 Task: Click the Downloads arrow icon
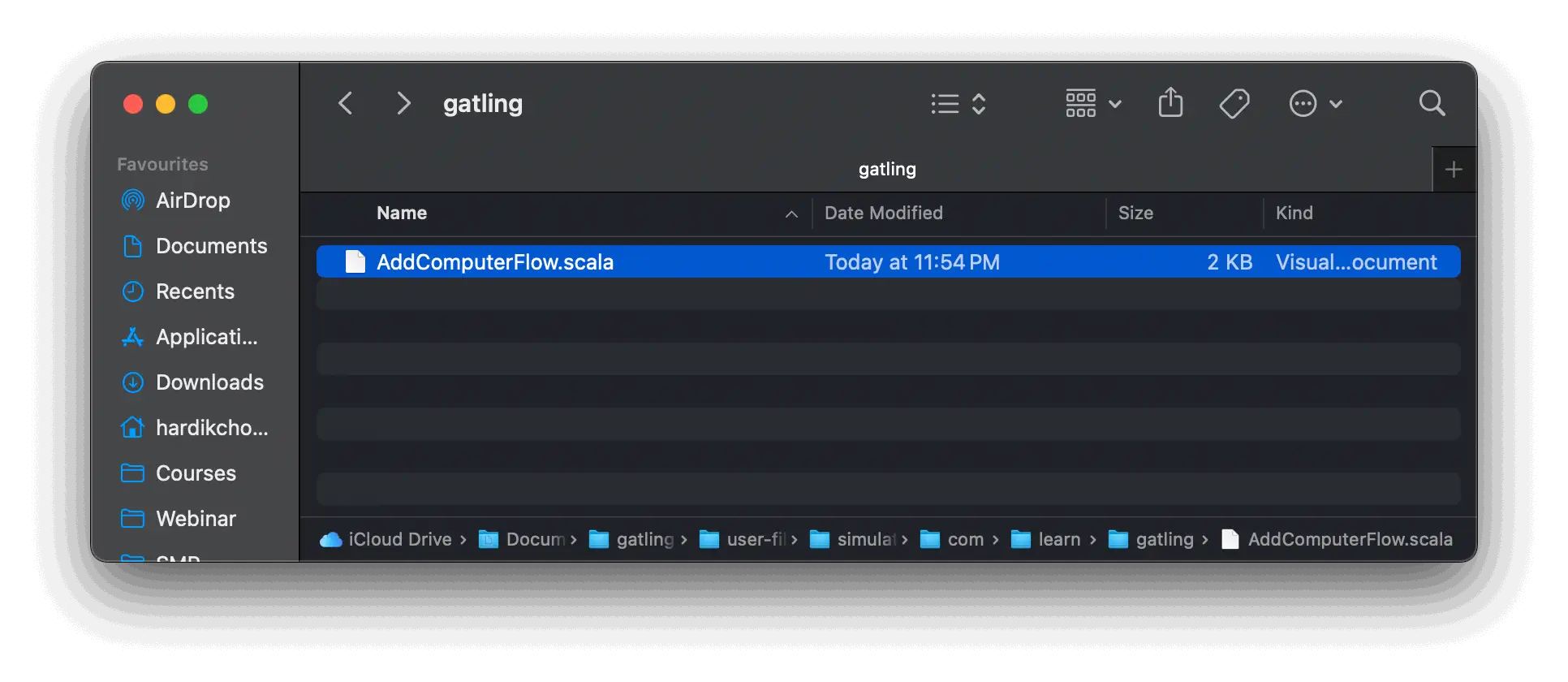point(132,382)
